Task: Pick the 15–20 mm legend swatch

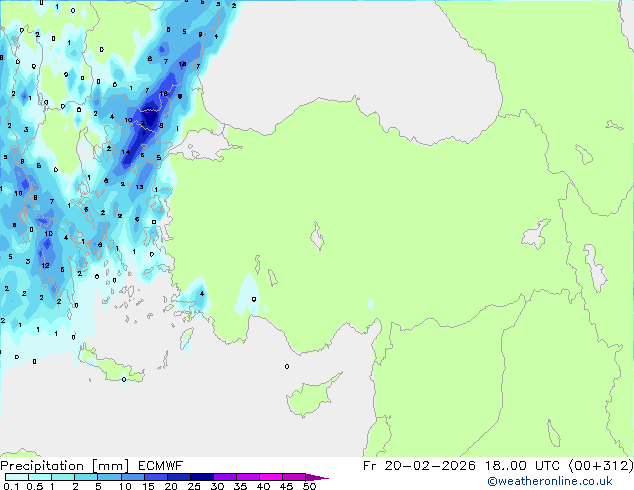Action: click(x=155, y=477)
